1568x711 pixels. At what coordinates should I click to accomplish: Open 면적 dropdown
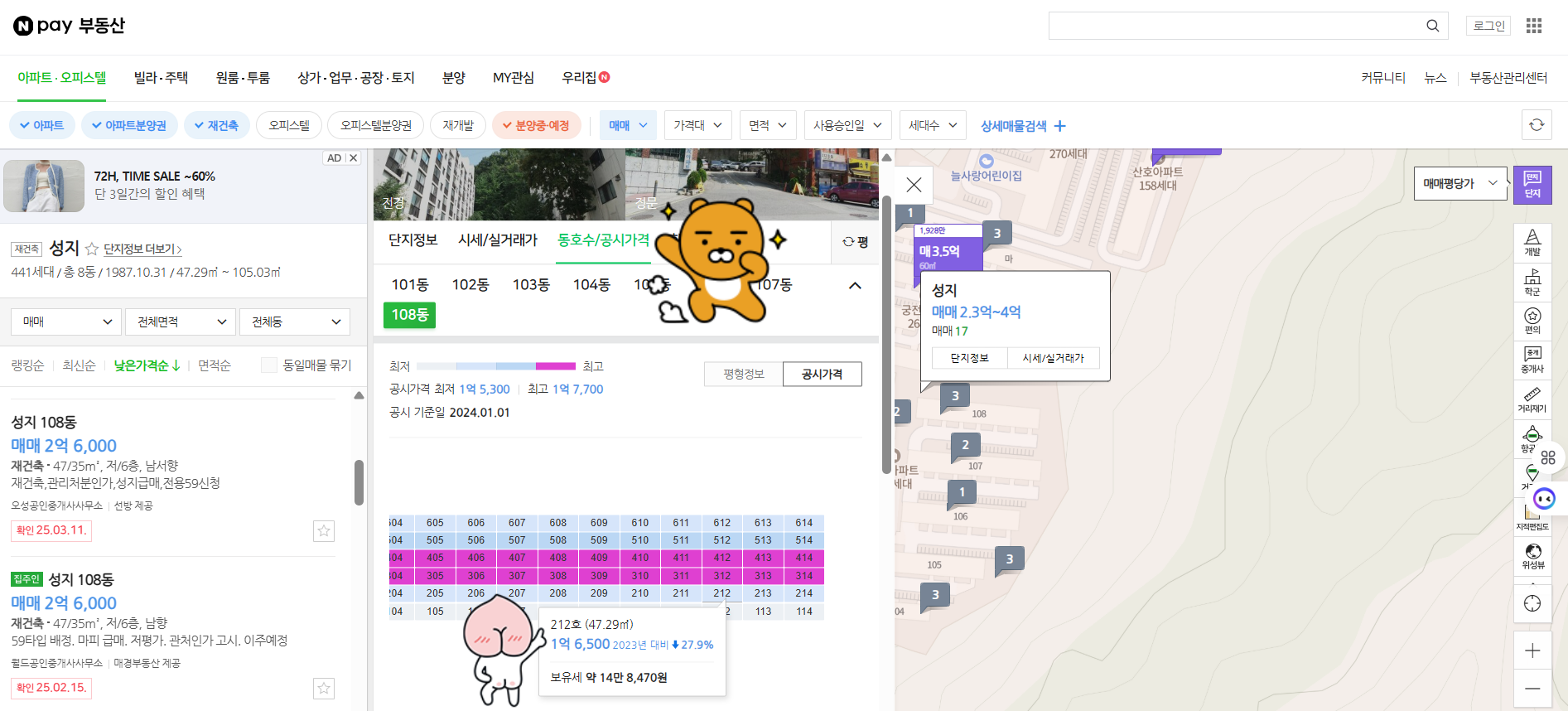click(768, 125)
